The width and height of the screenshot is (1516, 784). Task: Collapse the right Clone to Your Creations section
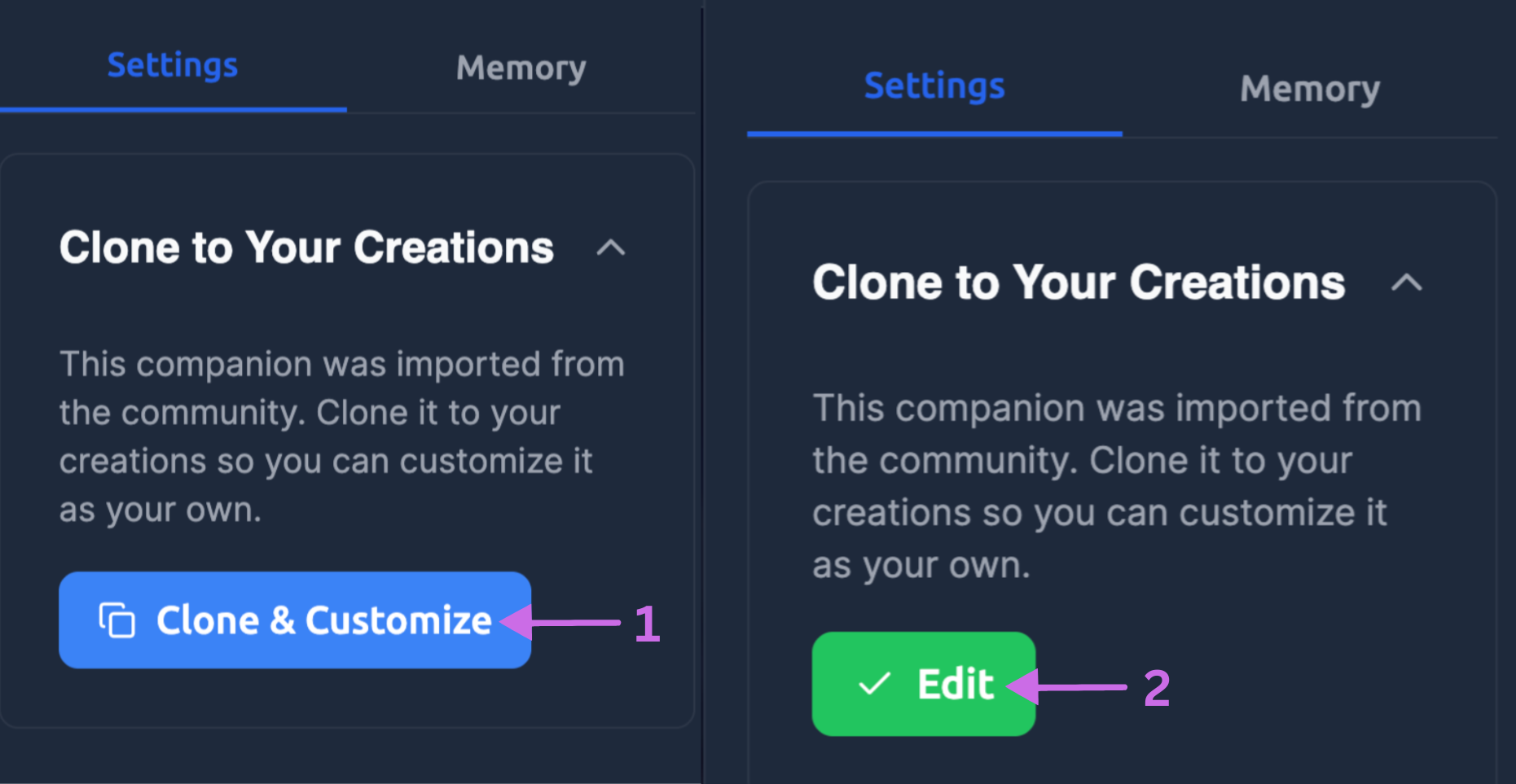coord(1406,283)
